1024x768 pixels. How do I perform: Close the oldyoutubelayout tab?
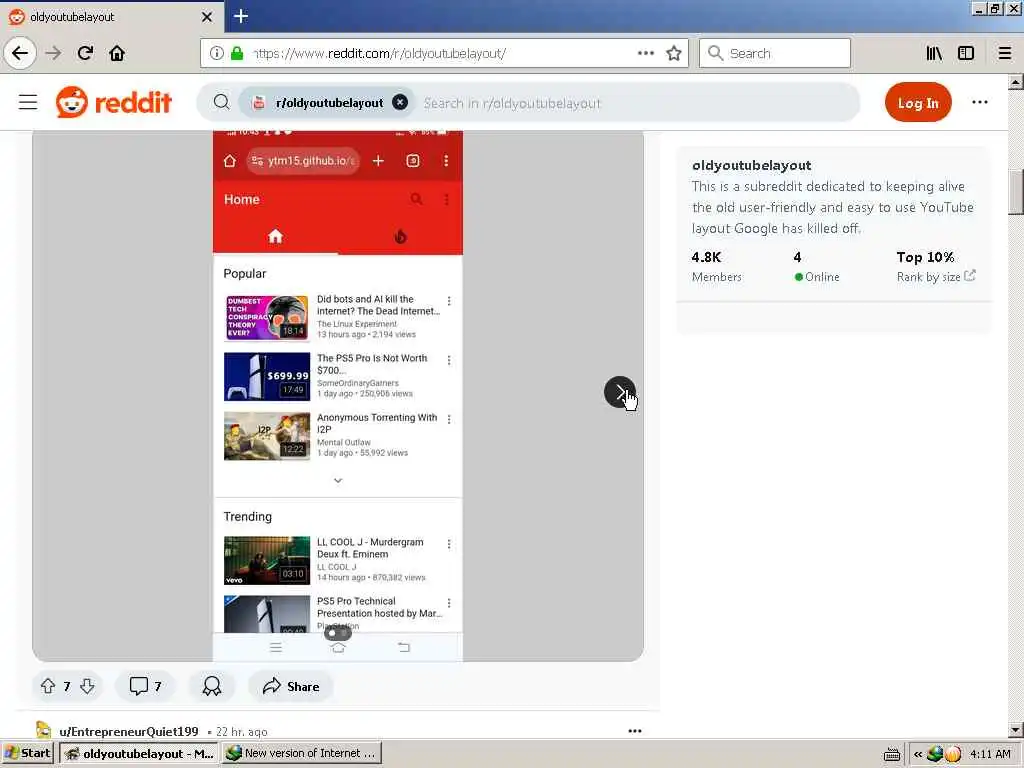207,17
